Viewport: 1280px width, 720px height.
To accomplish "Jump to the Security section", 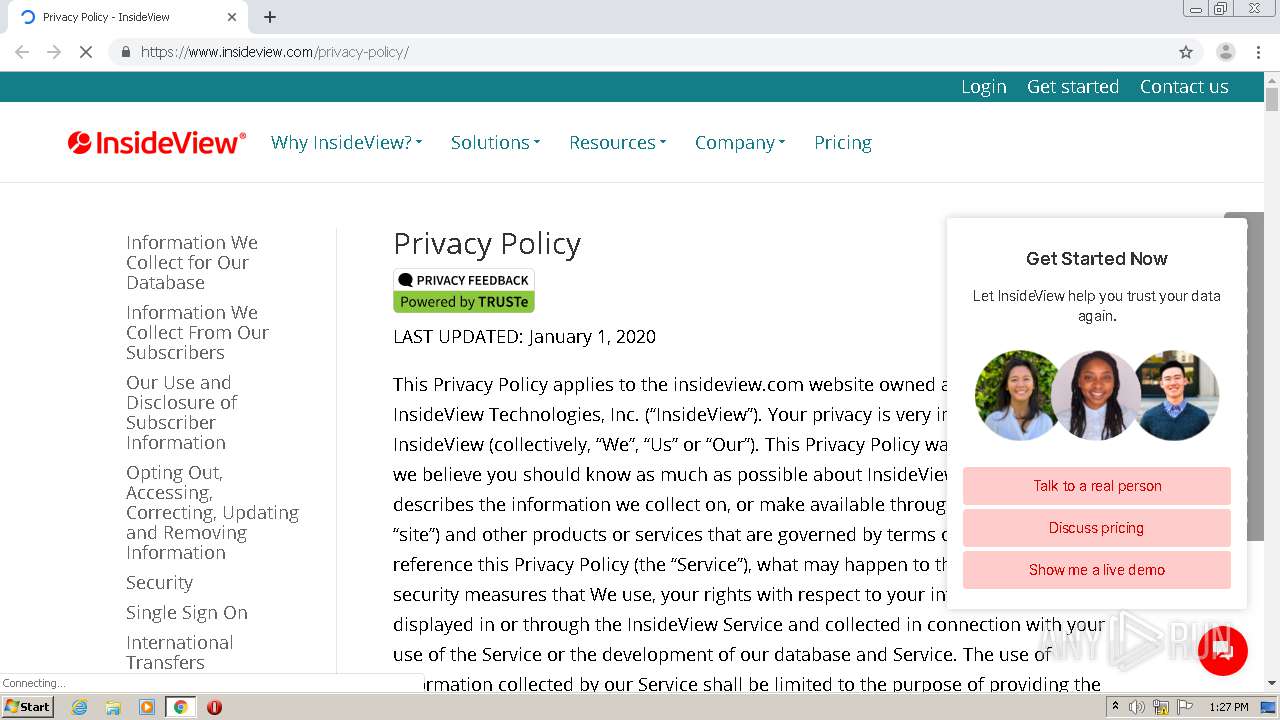I will [159, 583].
